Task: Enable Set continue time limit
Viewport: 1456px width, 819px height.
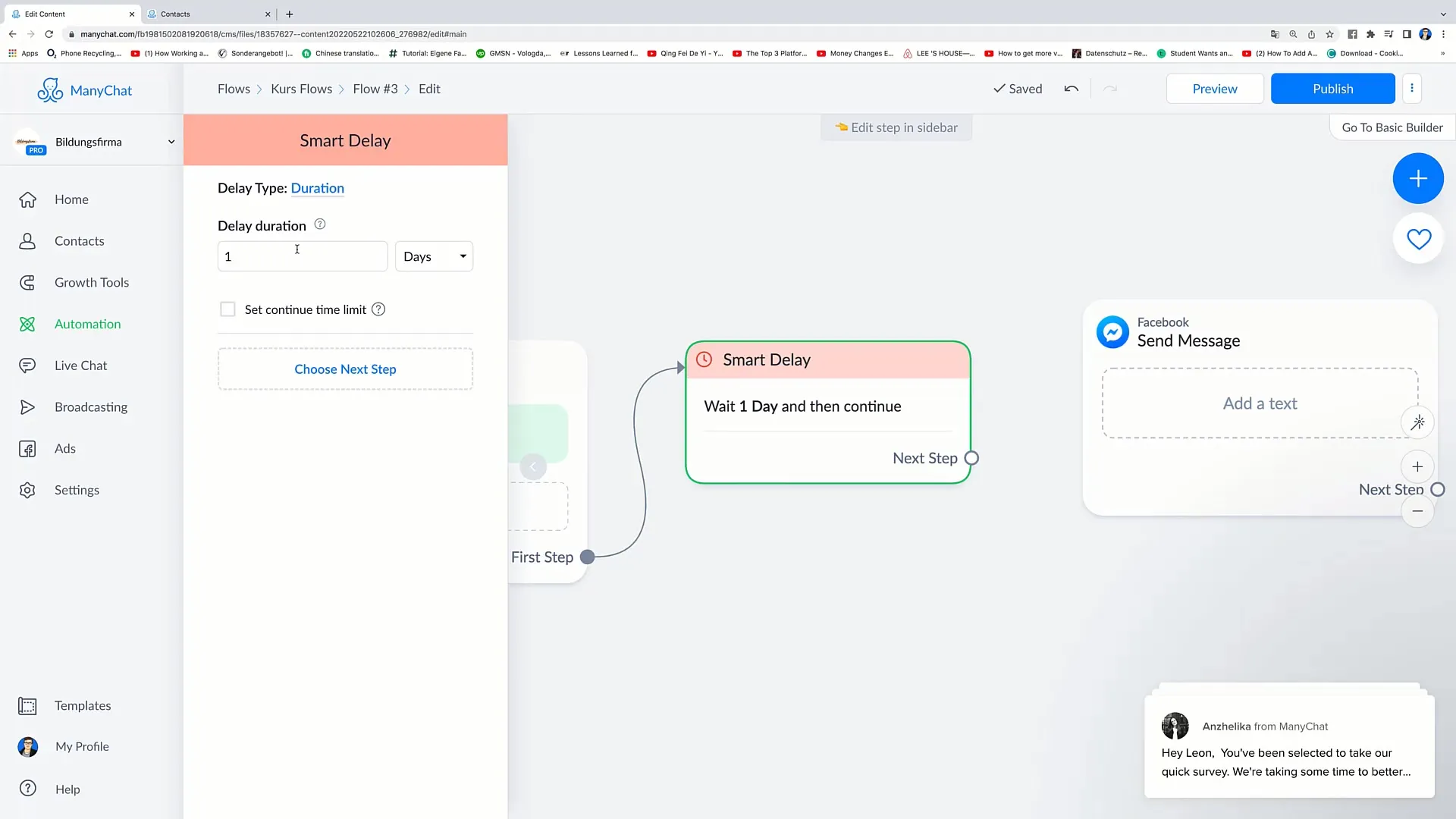Action: click(x=227, y=309)
